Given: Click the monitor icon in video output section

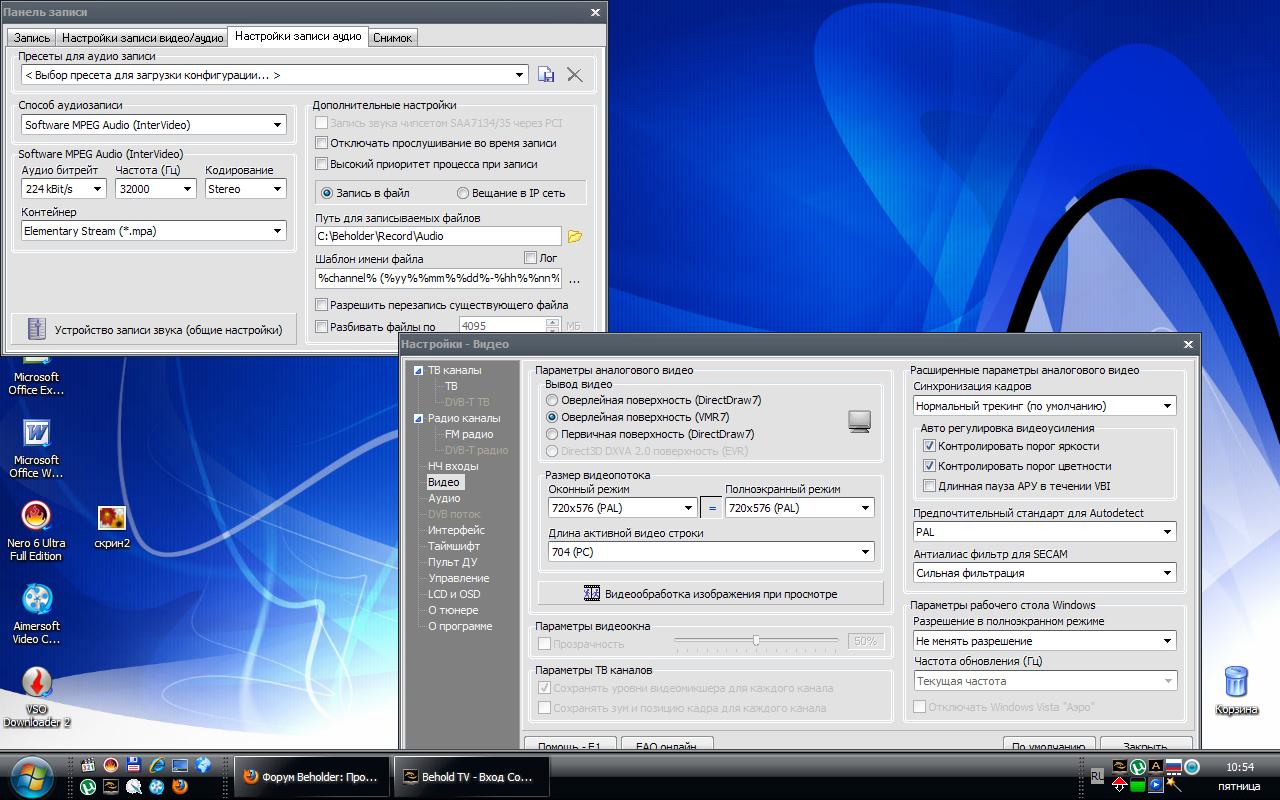Looking at the screenshot, I should (x=859, y=421).
